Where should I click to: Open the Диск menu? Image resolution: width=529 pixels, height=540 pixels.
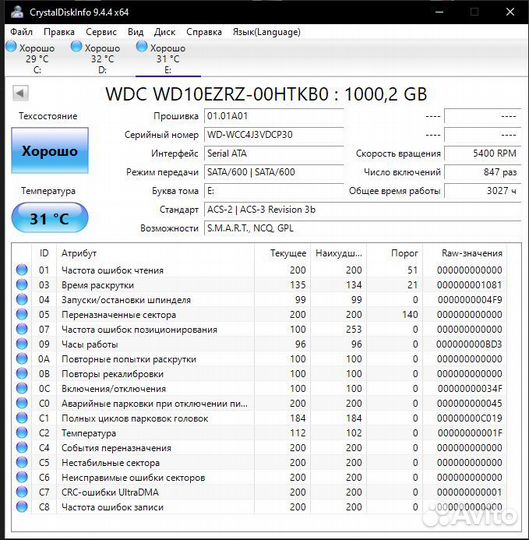pyautogui.click(x=165, y=32)
